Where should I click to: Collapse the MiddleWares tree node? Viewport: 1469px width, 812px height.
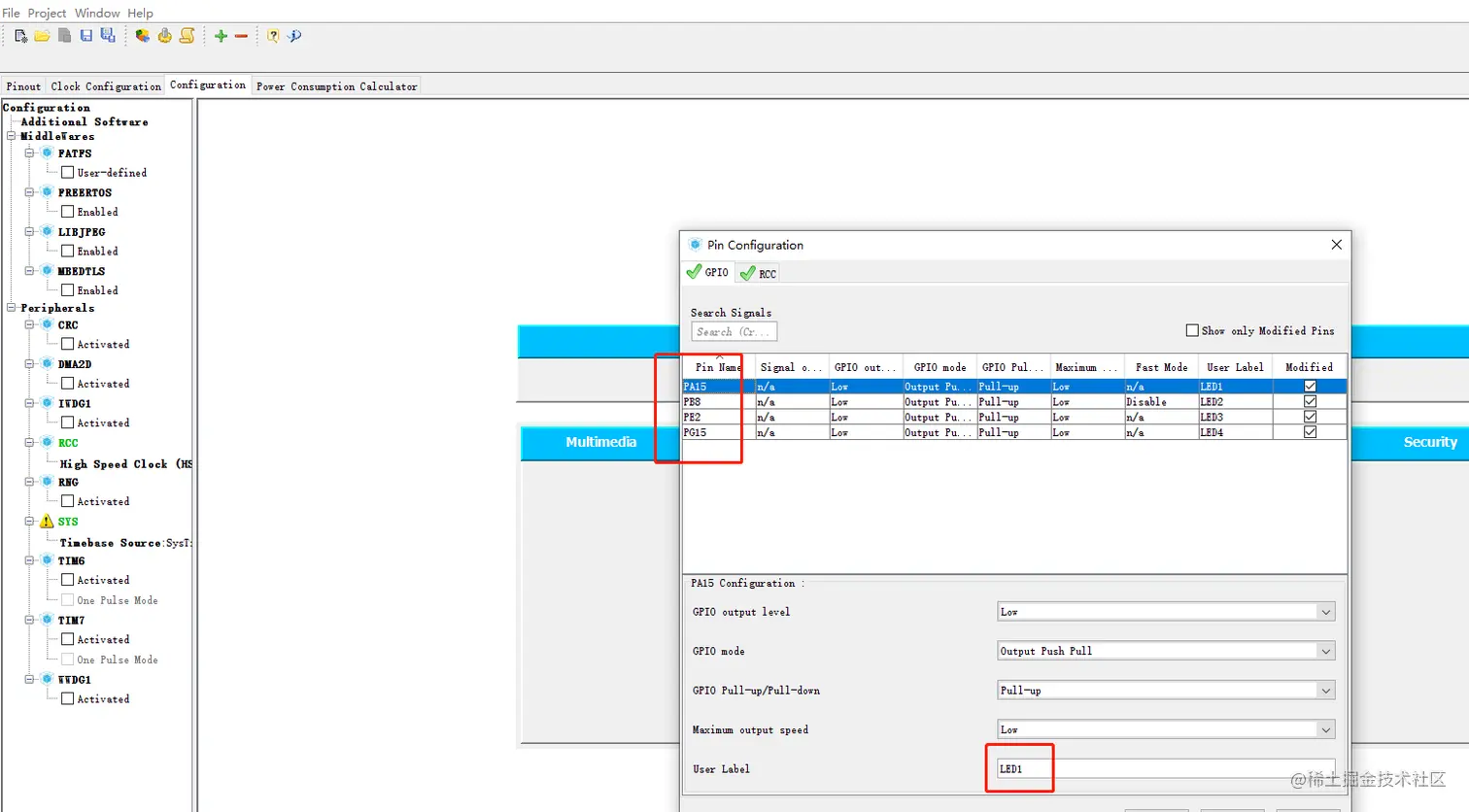point(12,136)
